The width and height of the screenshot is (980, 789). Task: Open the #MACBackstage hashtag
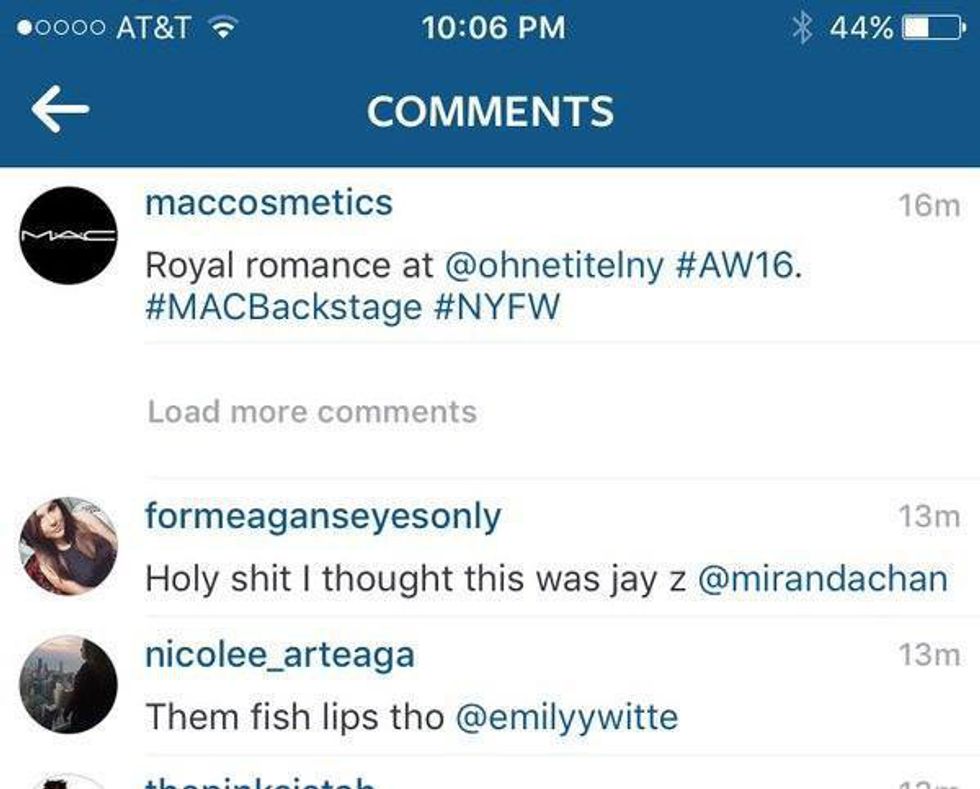[x=283, y=306]
